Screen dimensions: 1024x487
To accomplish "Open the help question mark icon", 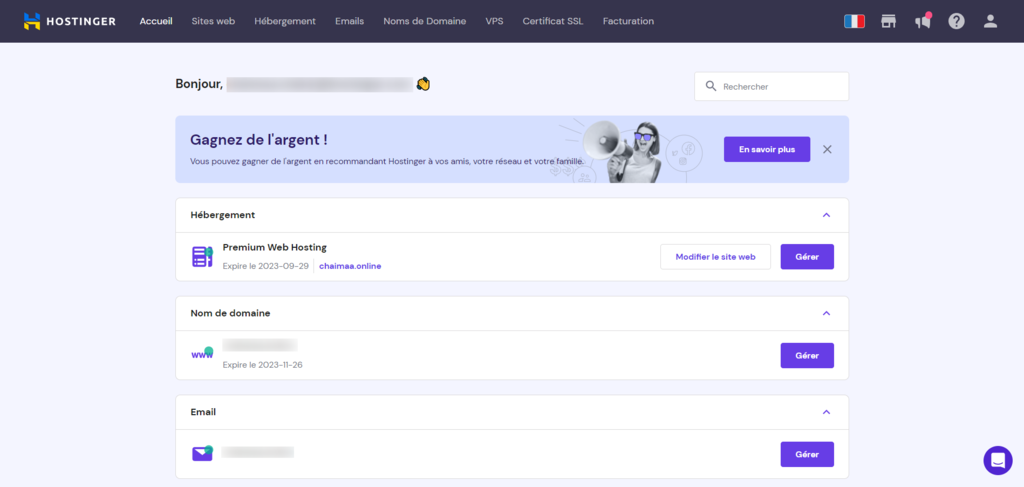I will (957, 21).
